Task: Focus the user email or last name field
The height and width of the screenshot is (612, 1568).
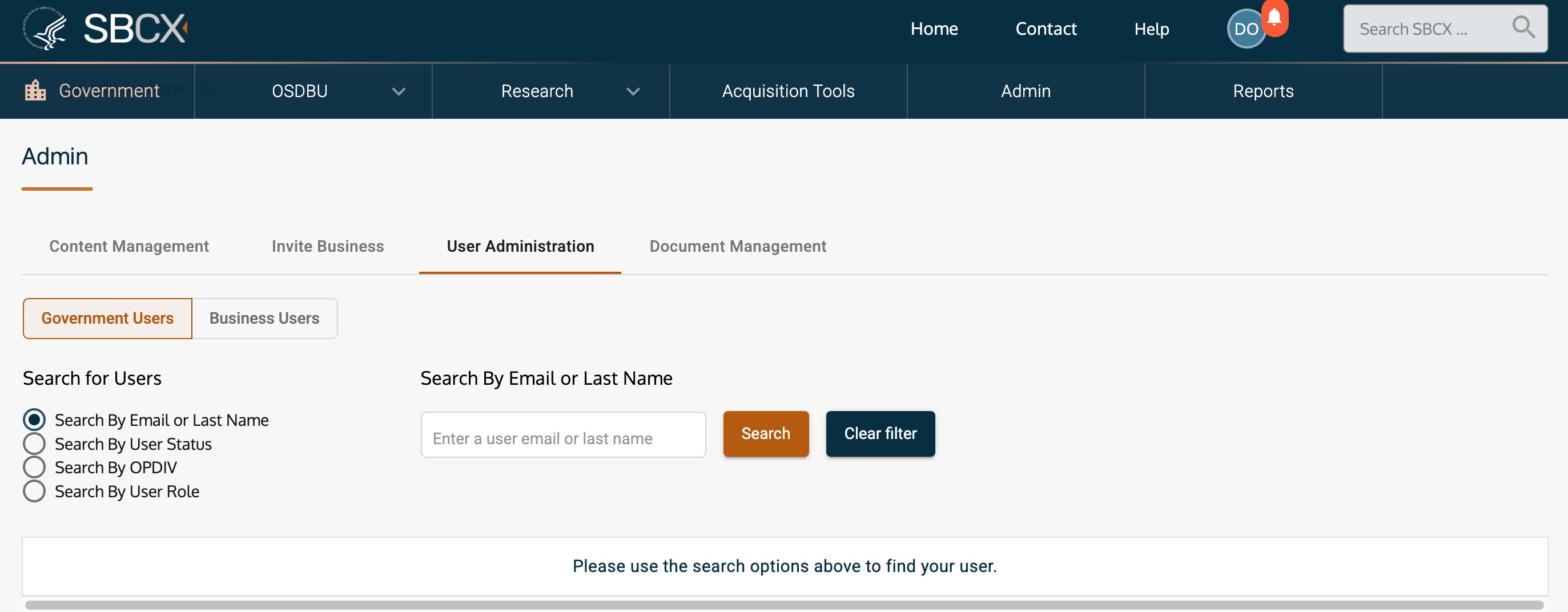Action: click(x=563, y=434)
